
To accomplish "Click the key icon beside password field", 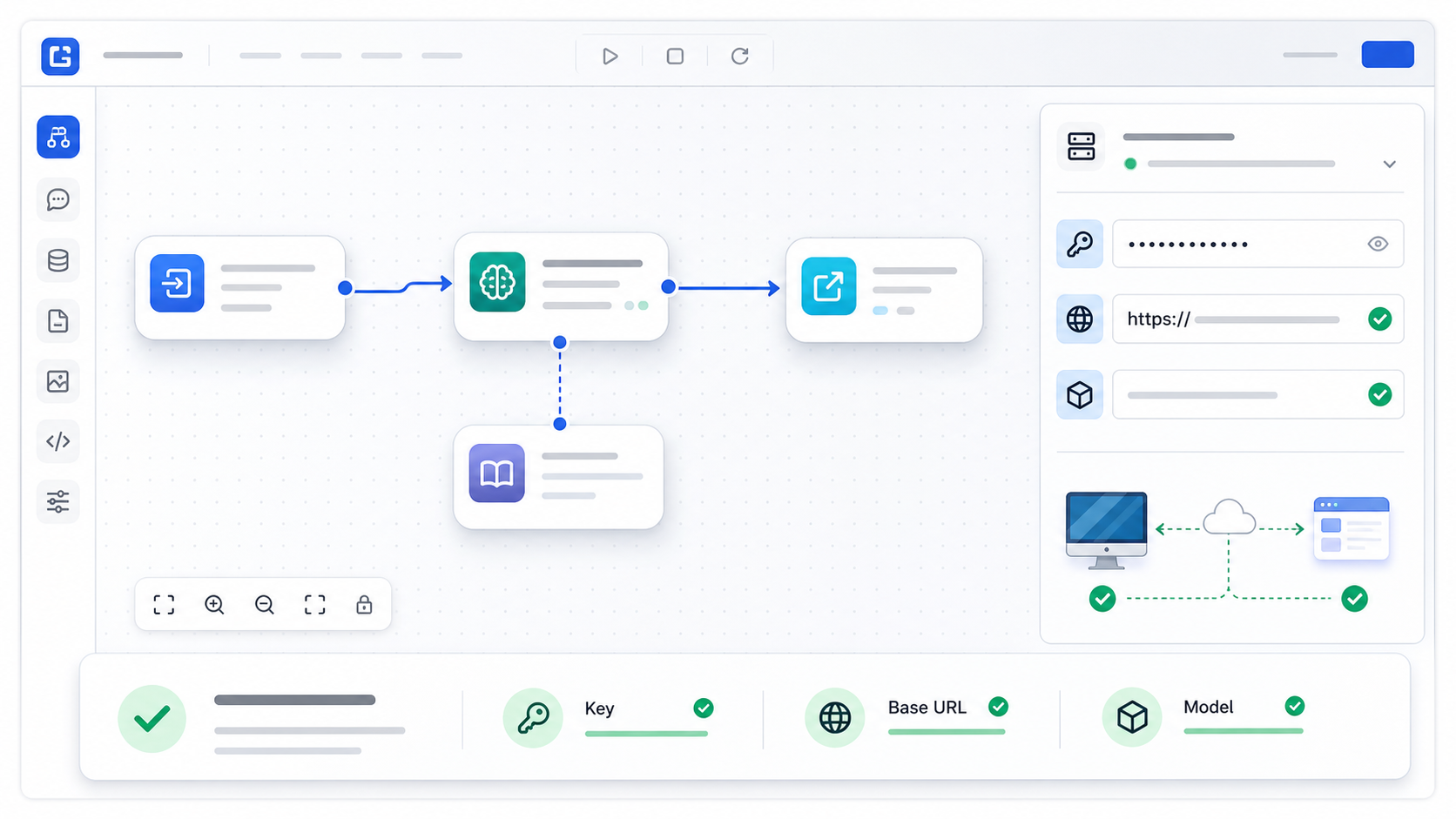I will (x=1080, y=244).
